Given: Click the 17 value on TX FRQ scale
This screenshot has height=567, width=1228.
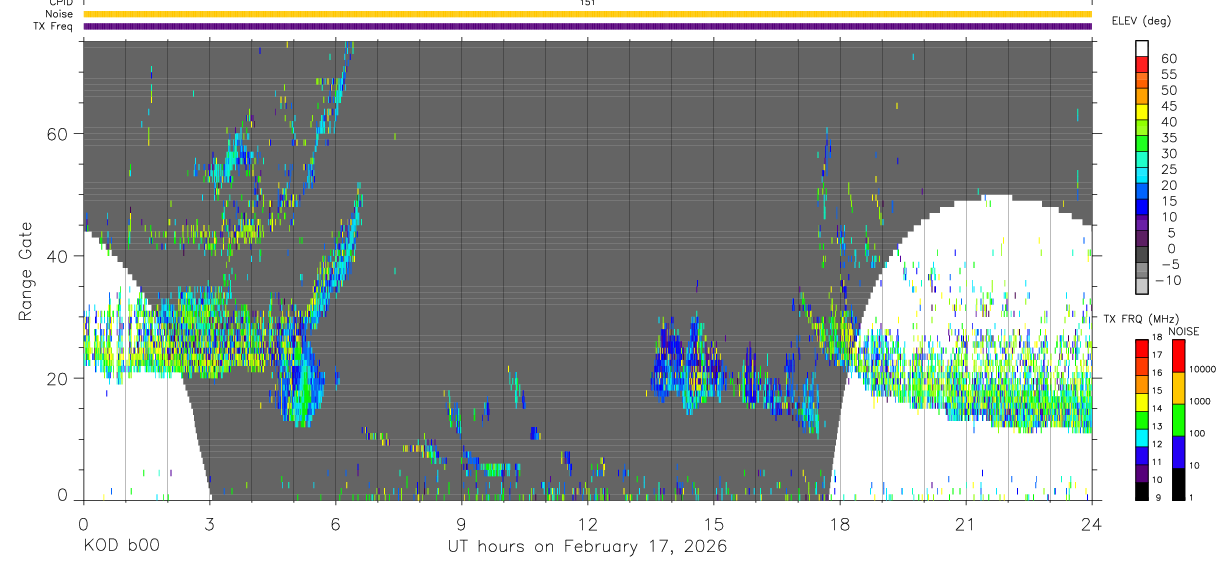Looking at the screenshot, I should click(x=1157, y=355).
